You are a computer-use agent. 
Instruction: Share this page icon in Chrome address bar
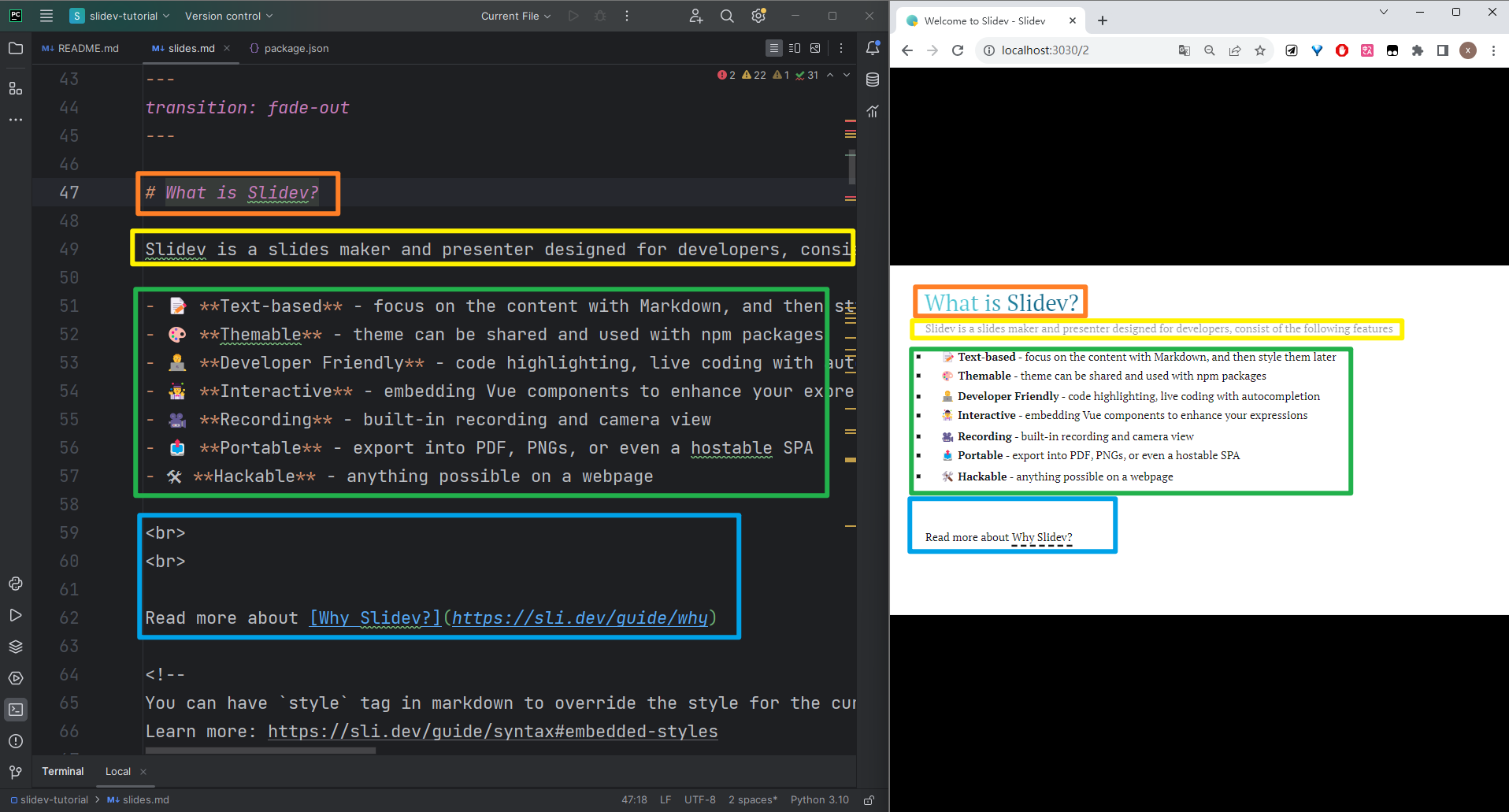tap(1235, 50)
